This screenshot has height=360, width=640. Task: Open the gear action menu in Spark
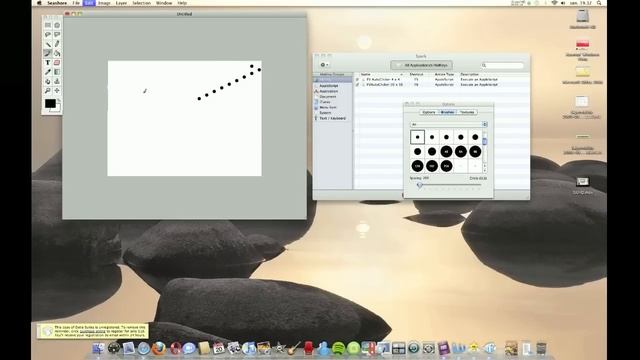coord(324,65)
